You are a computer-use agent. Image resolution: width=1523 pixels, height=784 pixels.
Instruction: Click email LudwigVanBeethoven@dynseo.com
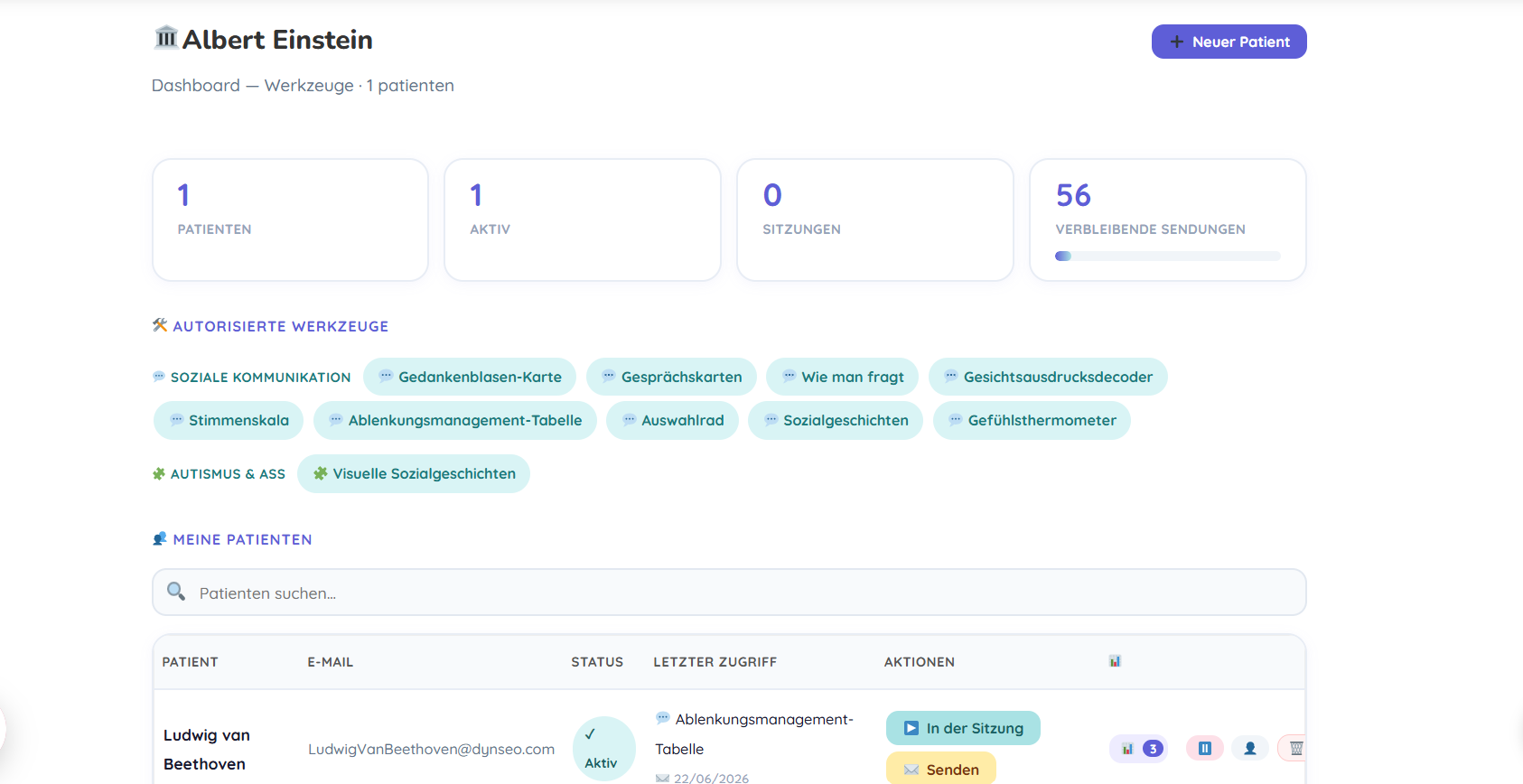[431, 749]
